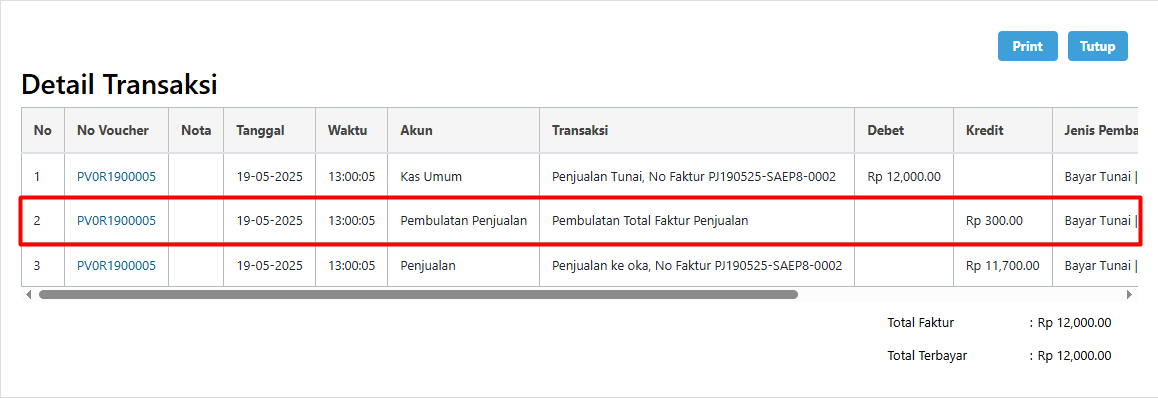Click the Tutup button
1158x398 pixels.
click(1097, 46)
